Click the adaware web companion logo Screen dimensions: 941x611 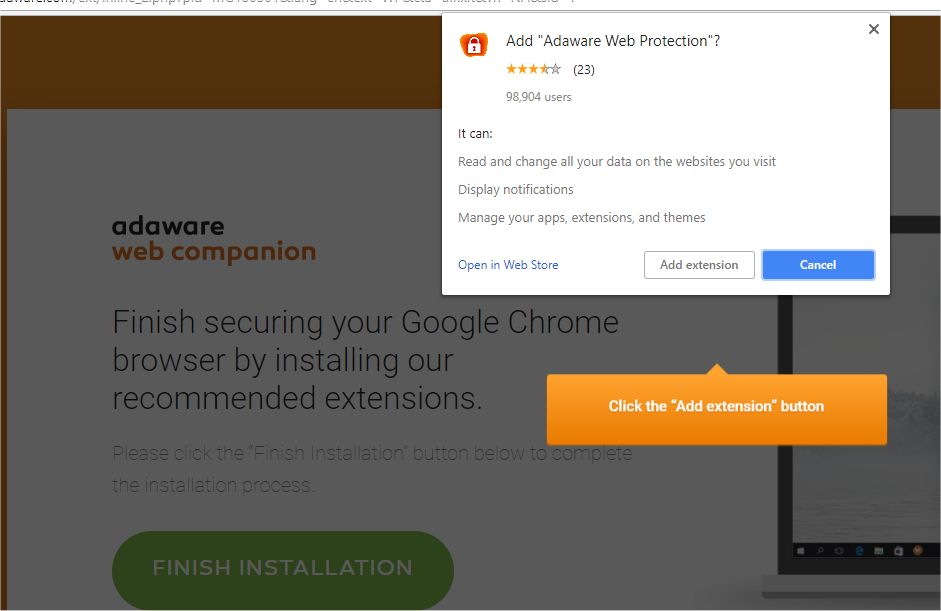[213, 239]
